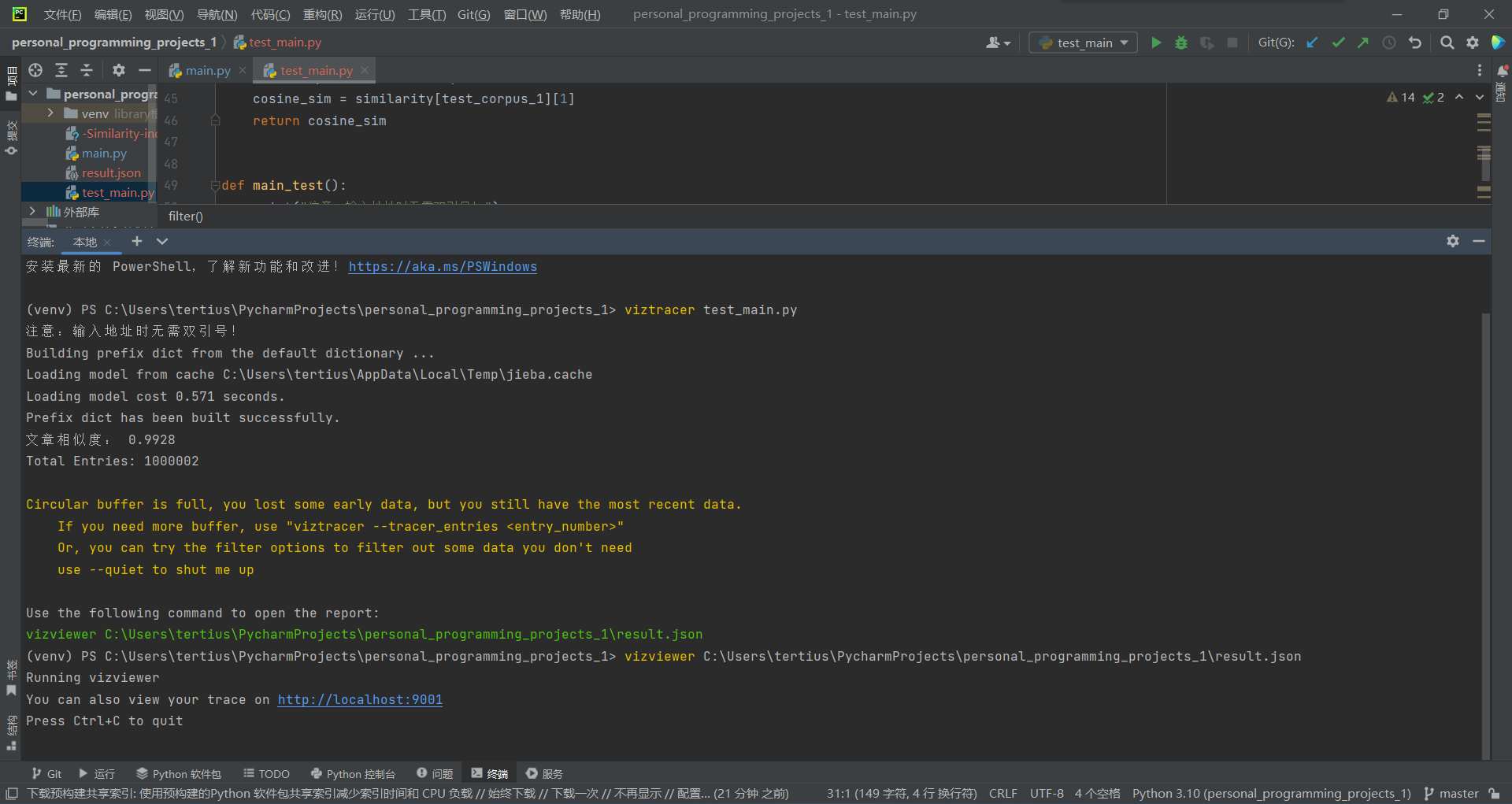The height and width of the screenshot is (804, 1512).
Task: Open terminal panel settings gear
Action: (1453, 241)
